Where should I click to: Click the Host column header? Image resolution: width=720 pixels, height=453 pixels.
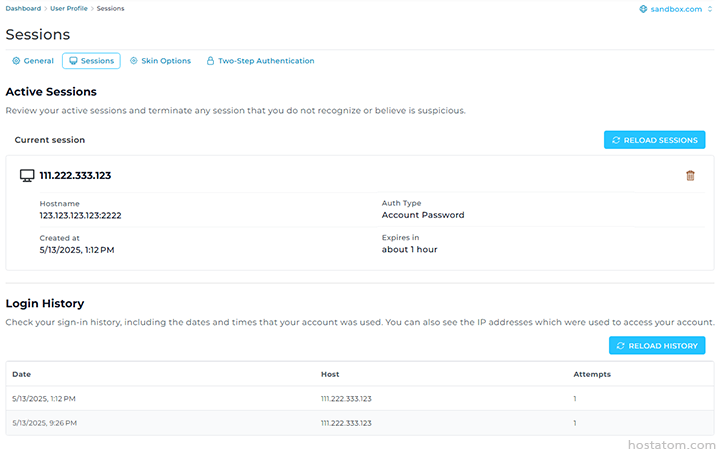(329, 374)
